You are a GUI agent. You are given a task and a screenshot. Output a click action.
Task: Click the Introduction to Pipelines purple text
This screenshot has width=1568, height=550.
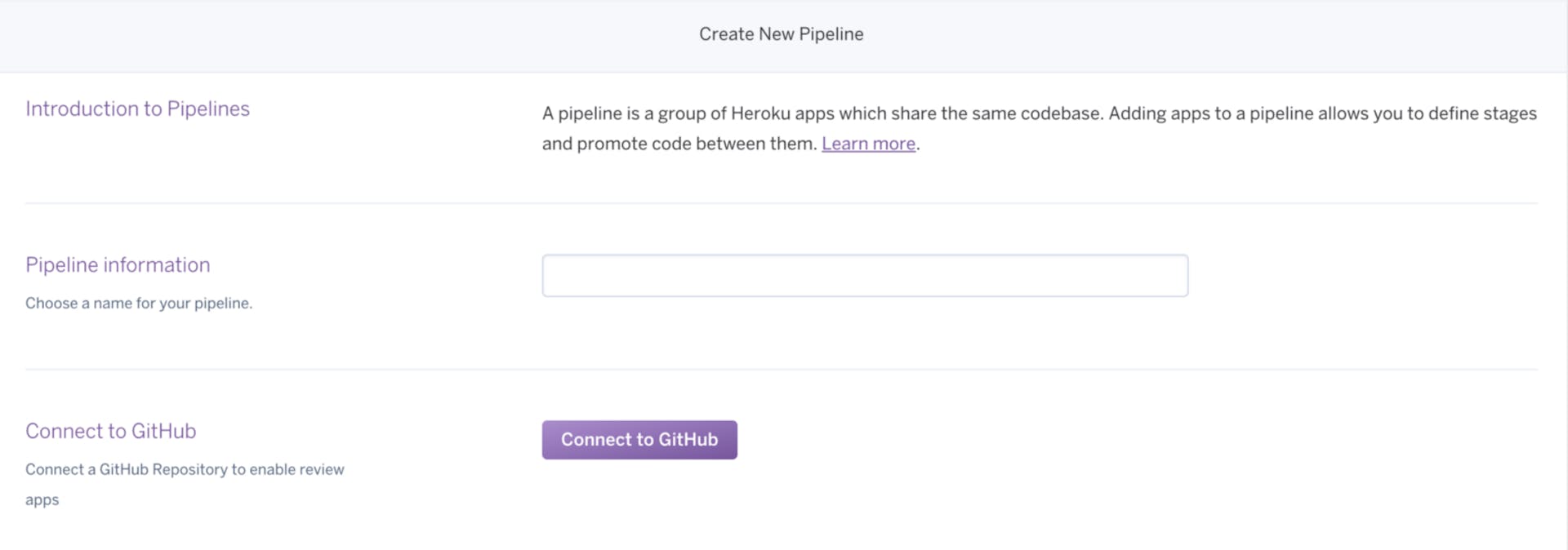point(137,109)
